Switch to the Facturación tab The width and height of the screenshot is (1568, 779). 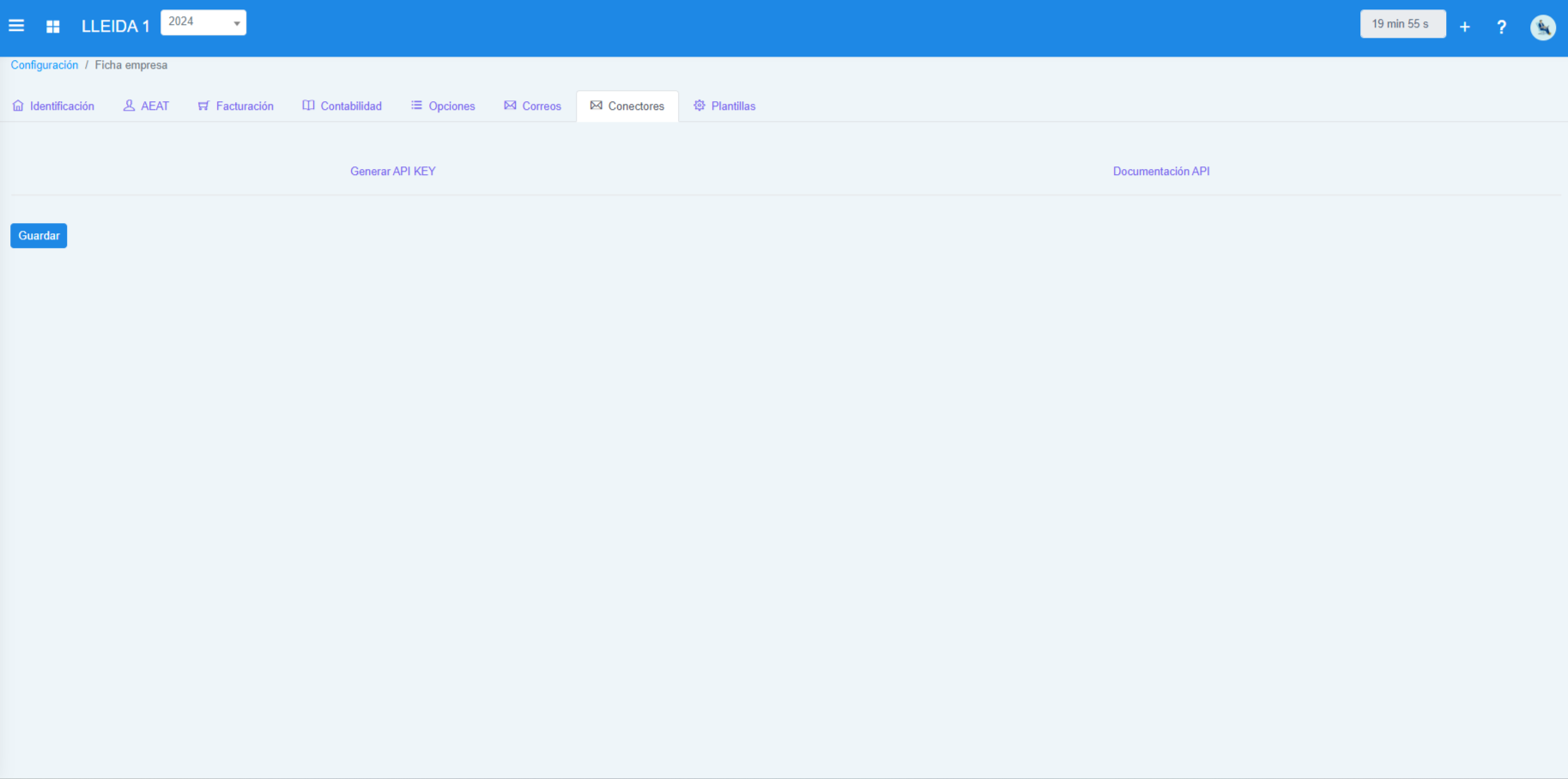click(x=244, y=106)
